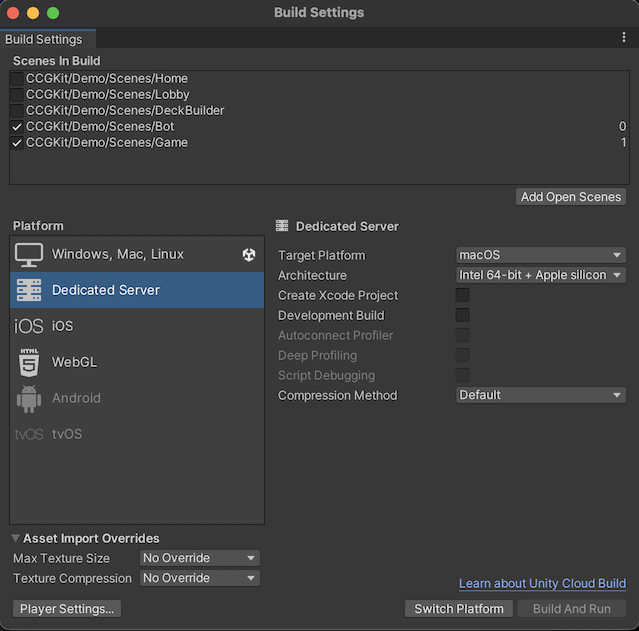Select the Build Settings tab

(x=48, y=39)
